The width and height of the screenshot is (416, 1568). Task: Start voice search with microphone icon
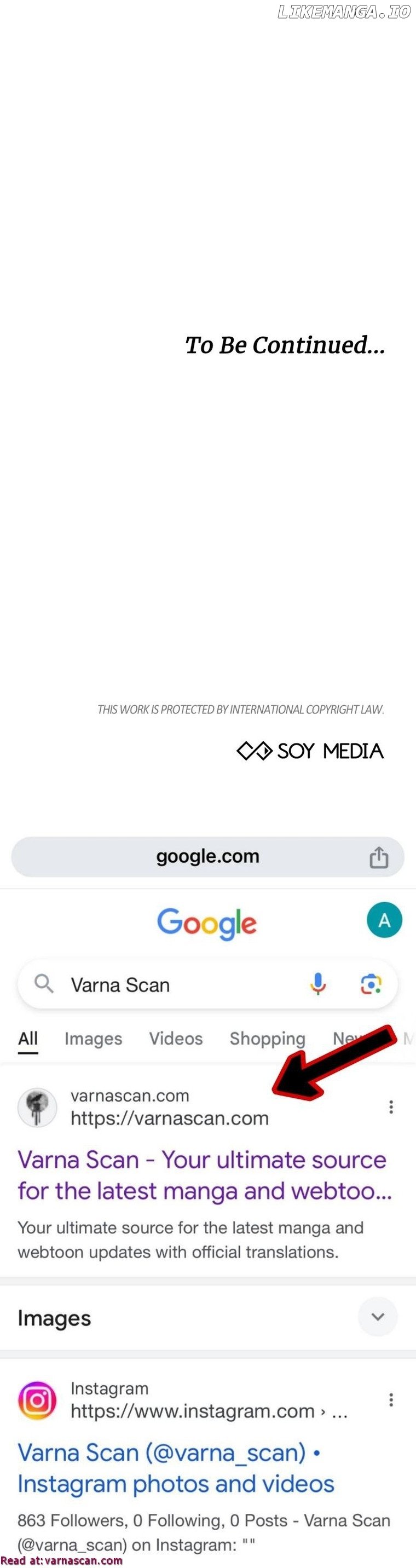[318, 984]
